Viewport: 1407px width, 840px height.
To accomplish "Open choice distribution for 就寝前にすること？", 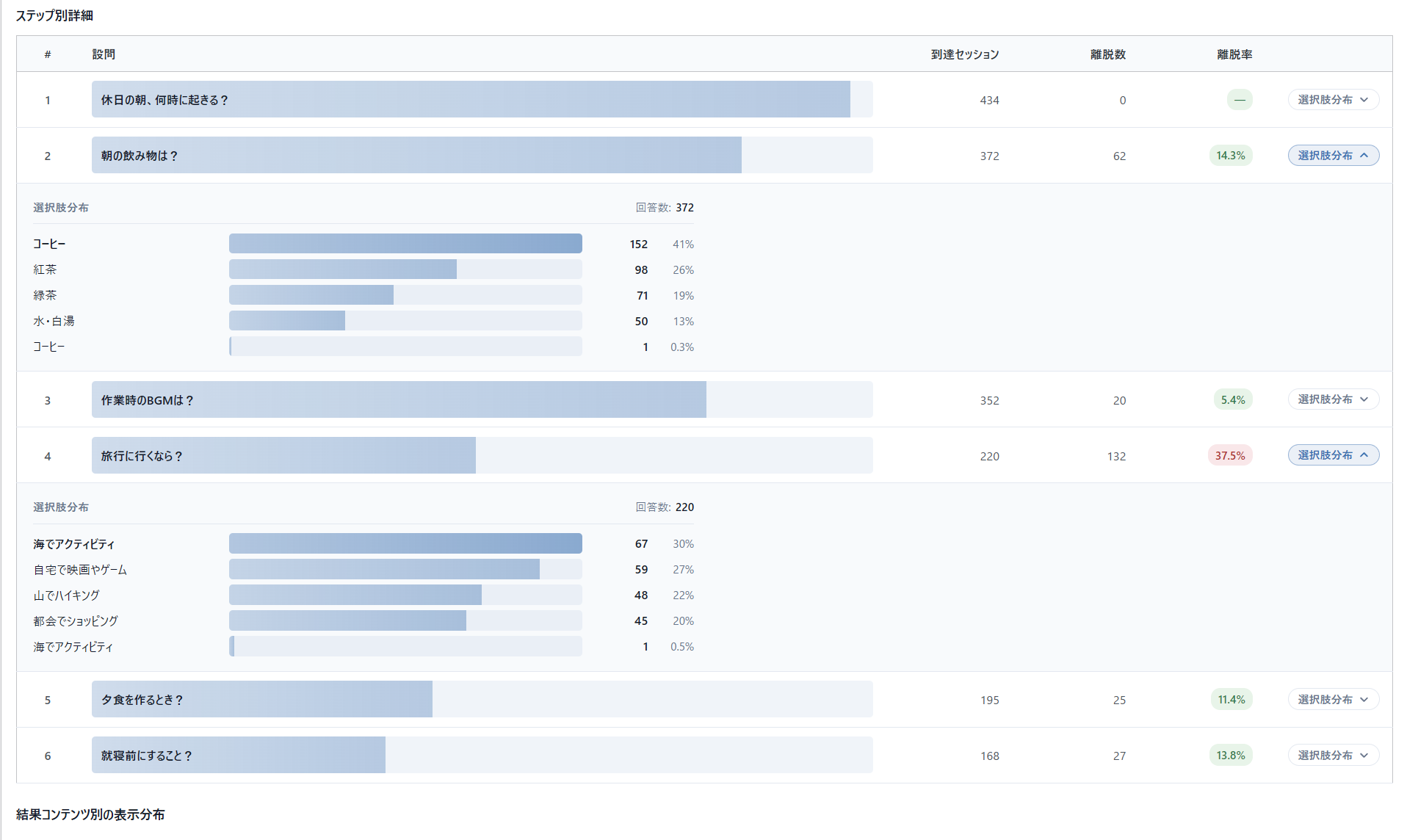I will [x=1333, y=756].
